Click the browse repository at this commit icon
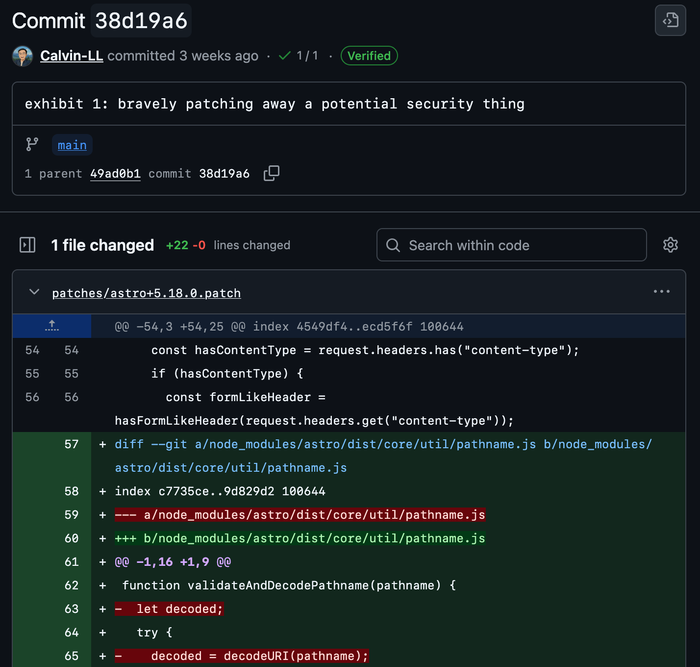 tap(670, 20)
